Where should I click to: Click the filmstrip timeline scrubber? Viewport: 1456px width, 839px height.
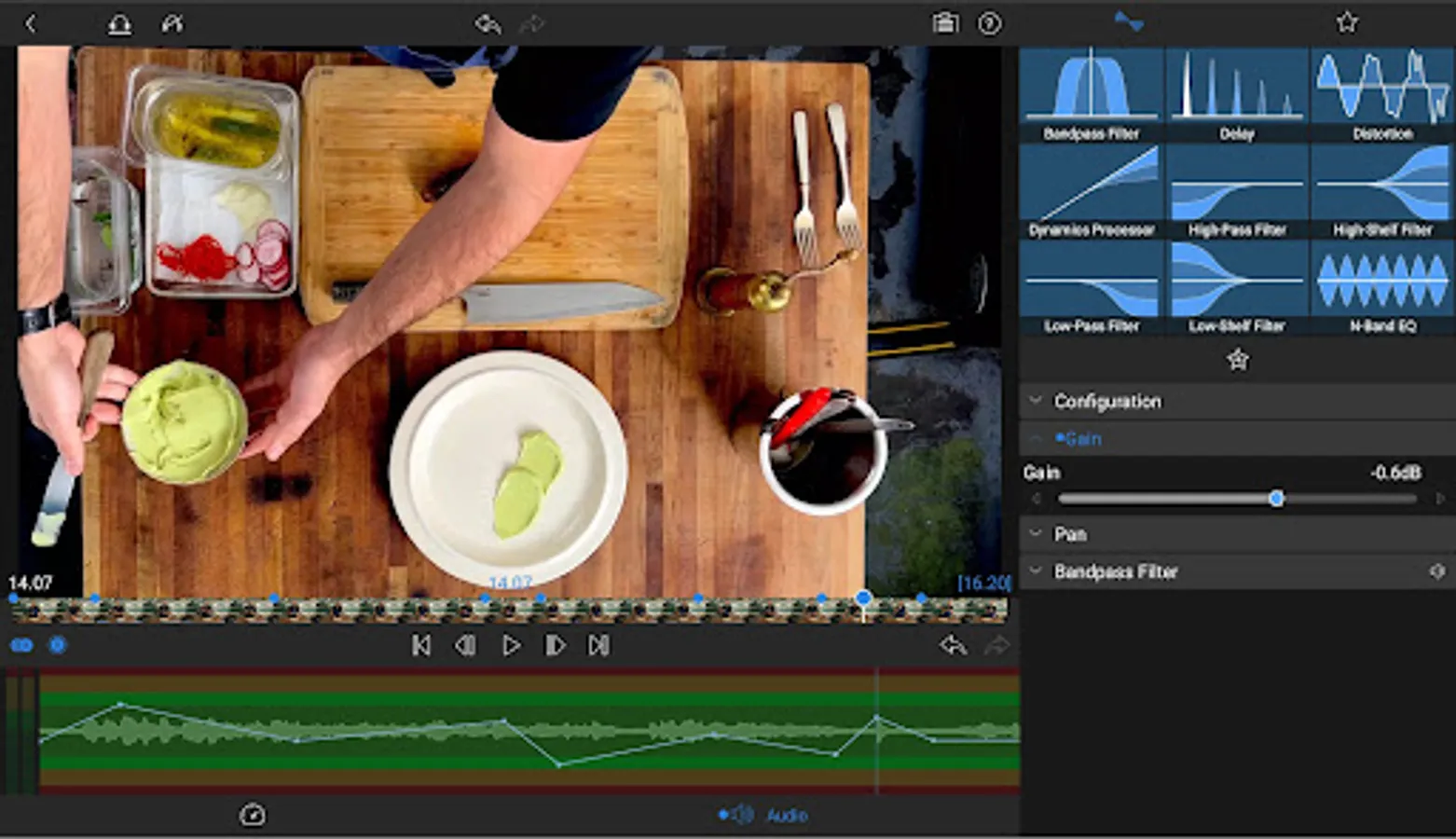tap(509, 611)
